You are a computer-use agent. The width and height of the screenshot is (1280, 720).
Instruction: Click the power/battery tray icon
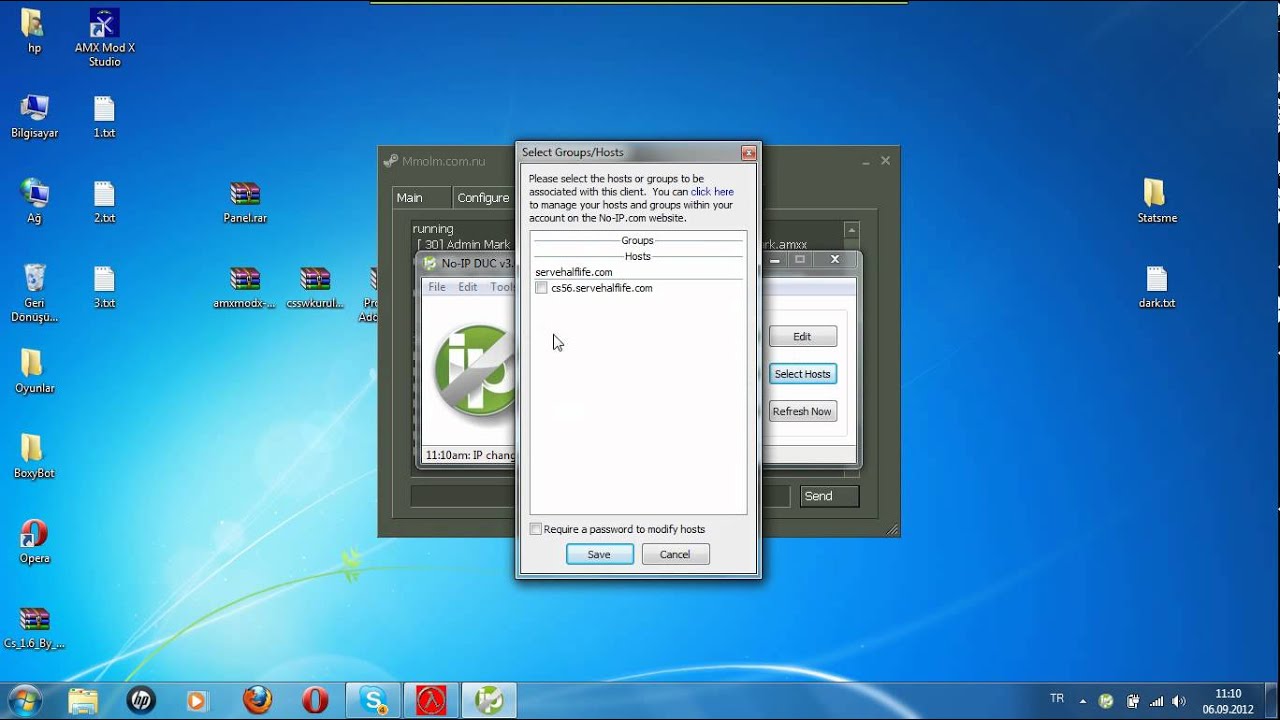(x=1133, y=701)
